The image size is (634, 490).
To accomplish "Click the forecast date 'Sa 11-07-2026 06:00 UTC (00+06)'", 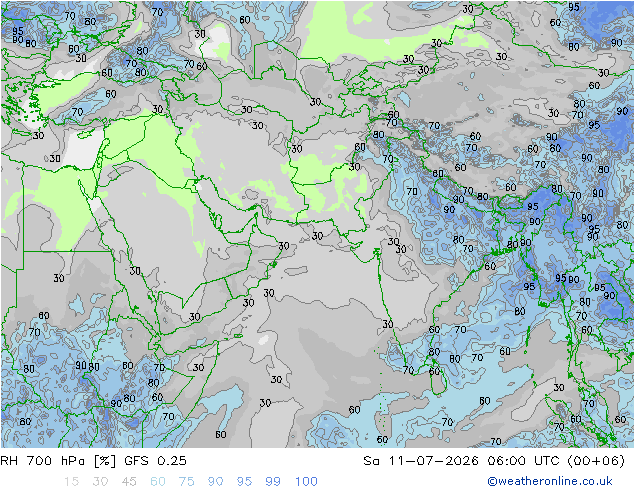I will 494,461.
